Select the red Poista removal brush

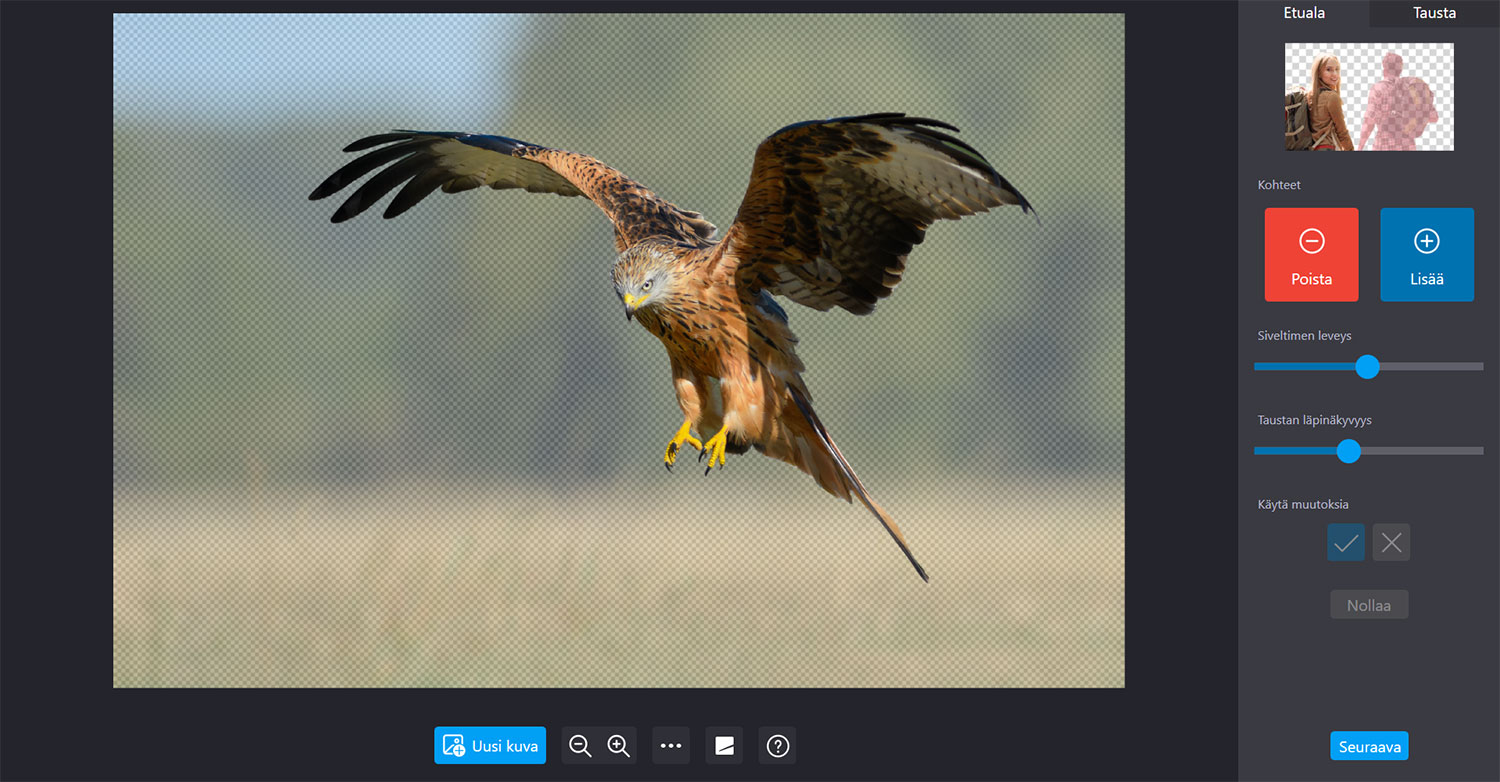(1311, 254)
